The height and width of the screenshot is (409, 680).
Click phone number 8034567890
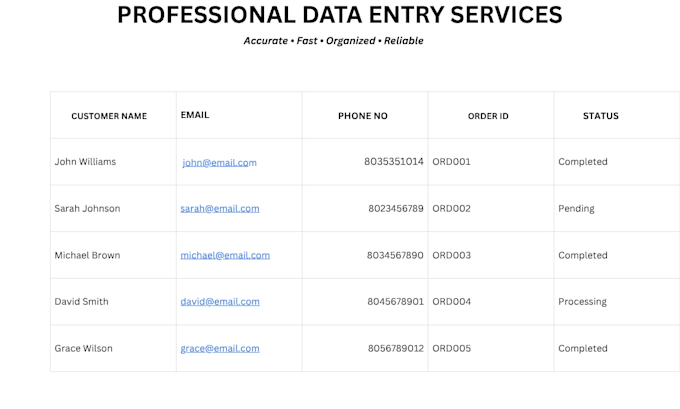click(395, 255)
